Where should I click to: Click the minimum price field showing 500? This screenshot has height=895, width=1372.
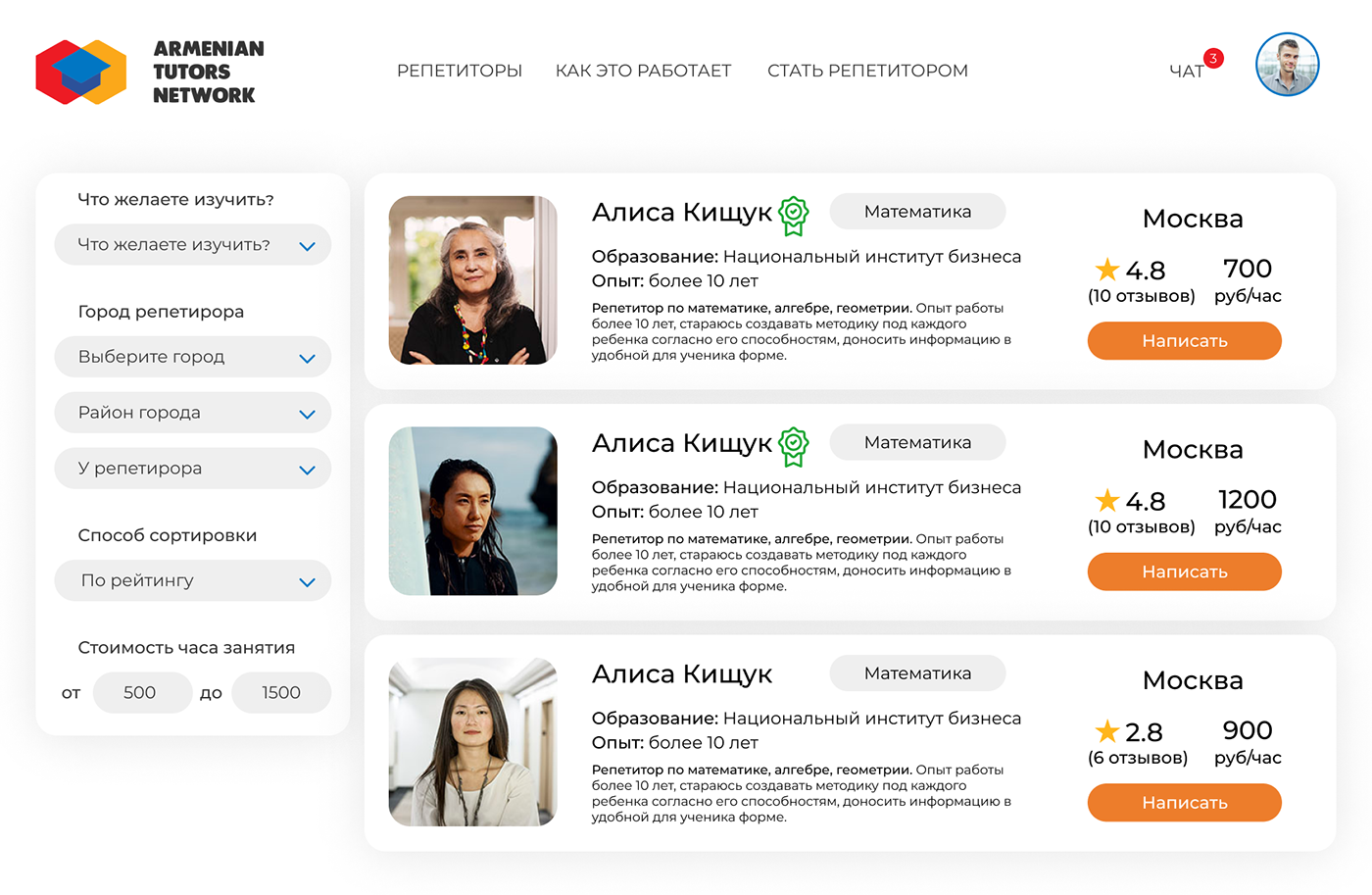point(142,693)
